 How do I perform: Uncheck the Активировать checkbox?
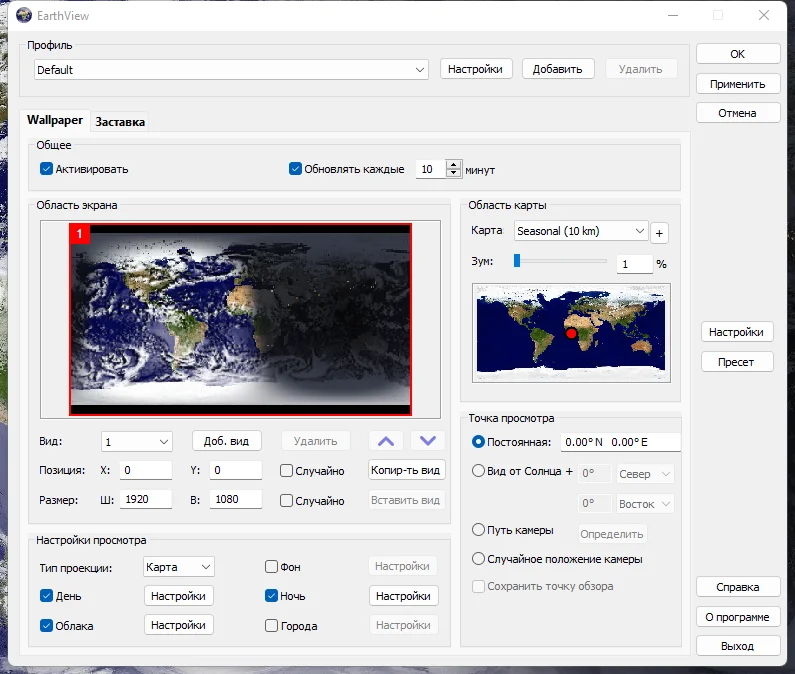point(46,169)
